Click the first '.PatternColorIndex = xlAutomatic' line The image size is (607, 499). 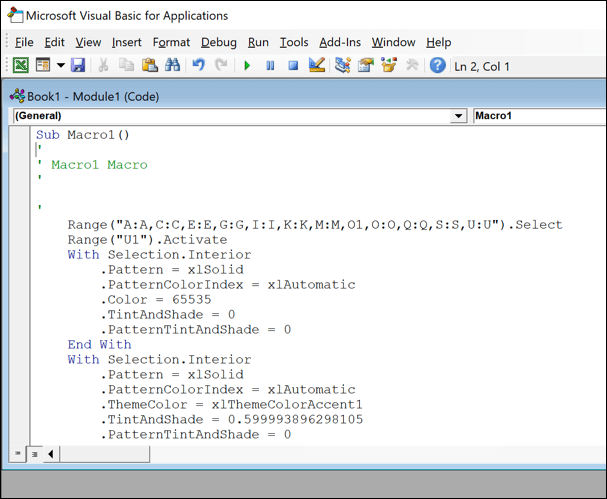227,285
